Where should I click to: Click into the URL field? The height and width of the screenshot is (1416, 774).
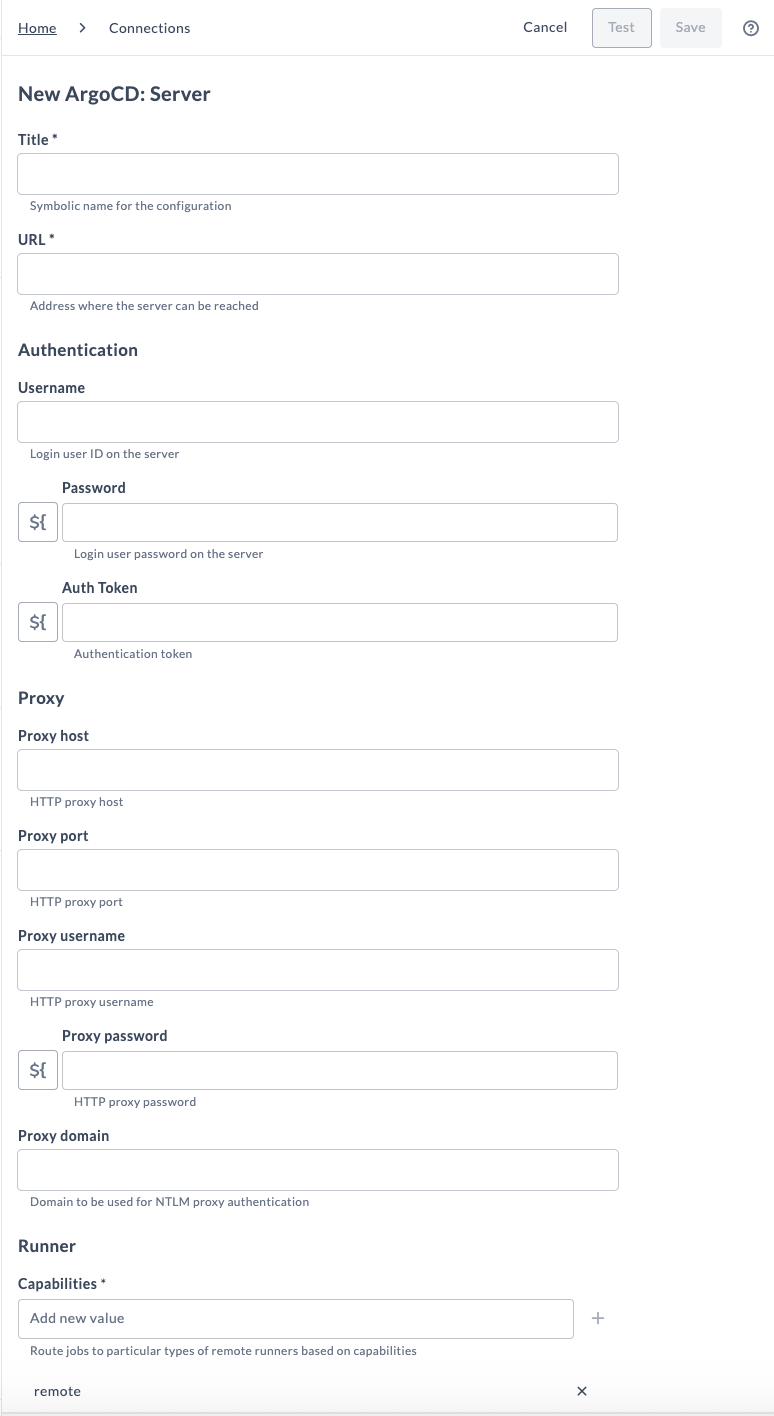pos(318,274)
